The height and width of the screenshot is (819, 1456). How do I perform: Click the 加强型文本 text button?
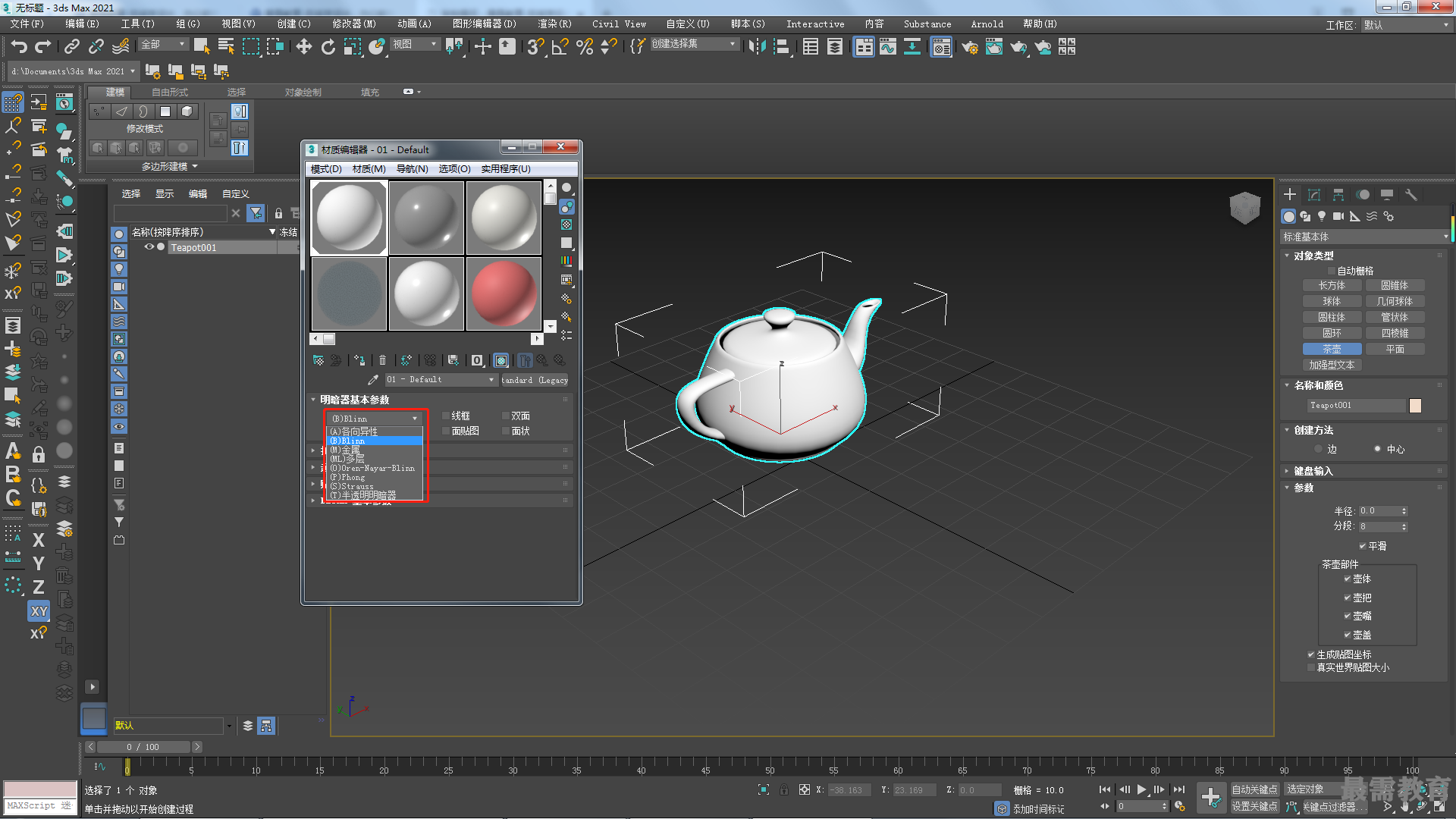click(x=1332, y=365)
